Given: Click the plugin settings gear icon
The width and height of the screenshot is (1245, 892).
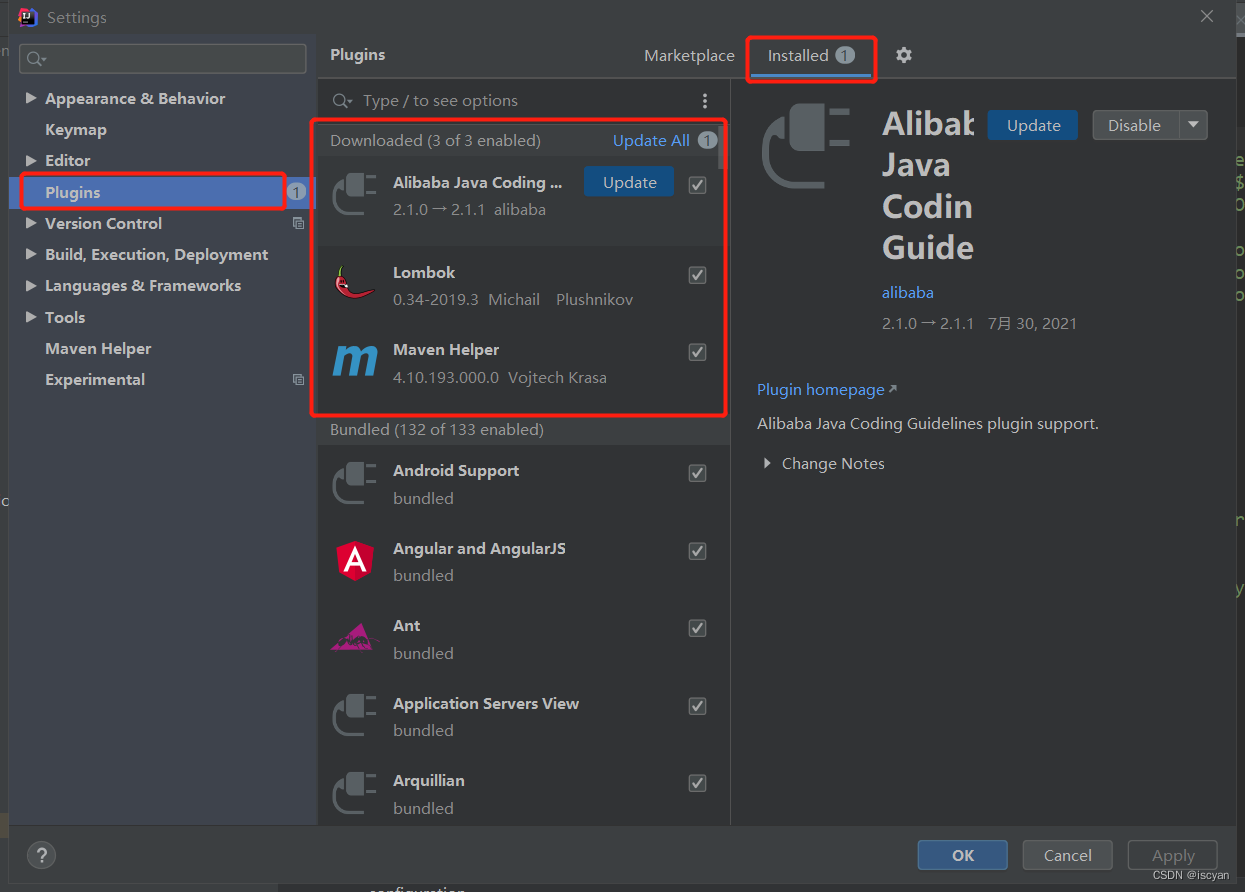Looking at the screenshot, I should pyautogui.click(x=904, y=55).
